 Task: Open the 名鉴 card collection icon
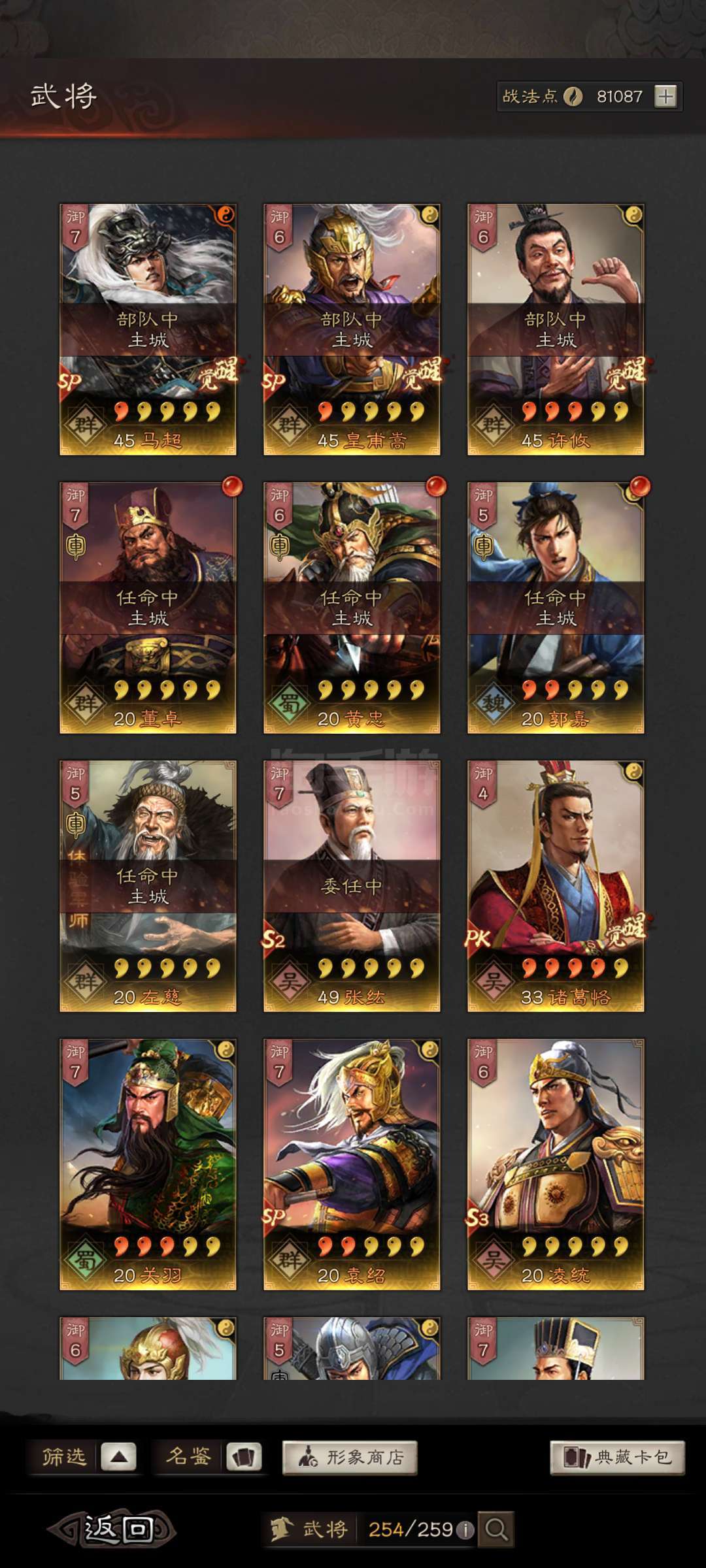click(x=244, y=1457)
